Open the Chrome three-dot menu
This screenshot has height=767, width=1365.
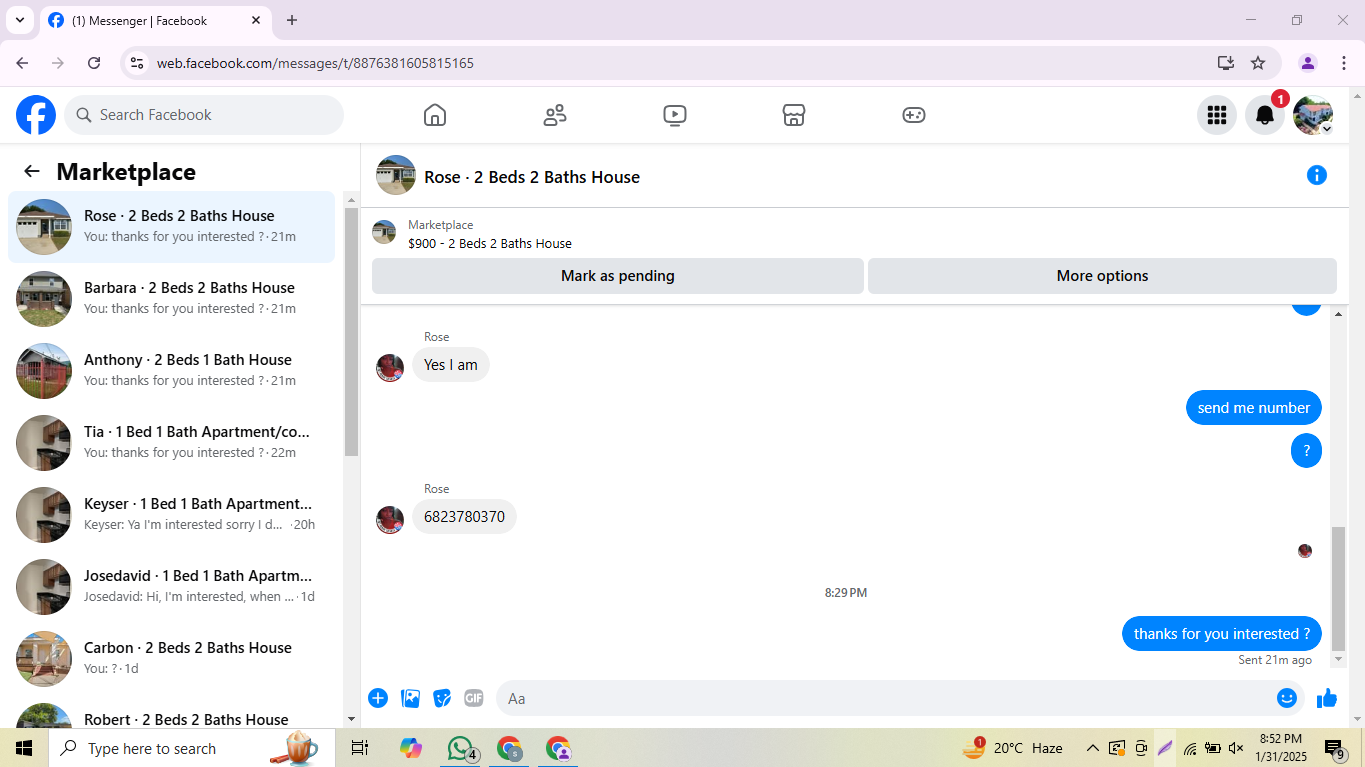tap(1342, 63)
